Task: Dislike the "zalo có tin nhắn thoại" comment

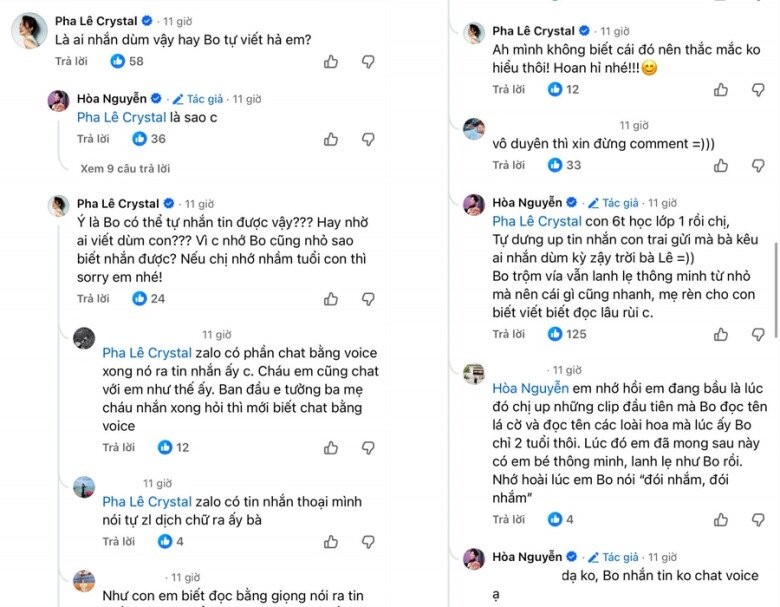Action: pyautogui.click(x=367, y=541)
